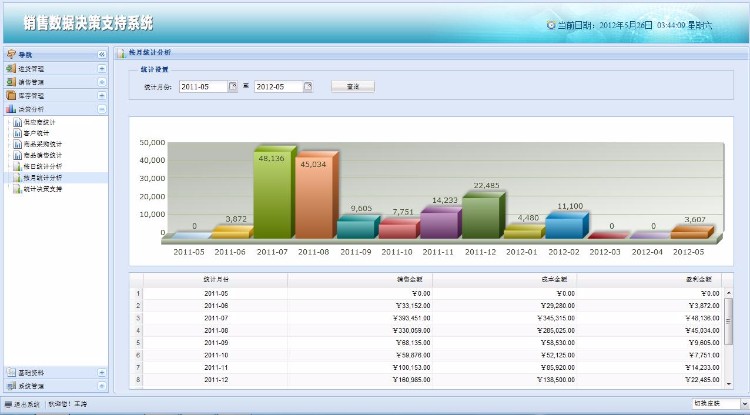
Task: Collapse the 导航 navigation sidebar with double-arrow
Action: pos(101,54)
